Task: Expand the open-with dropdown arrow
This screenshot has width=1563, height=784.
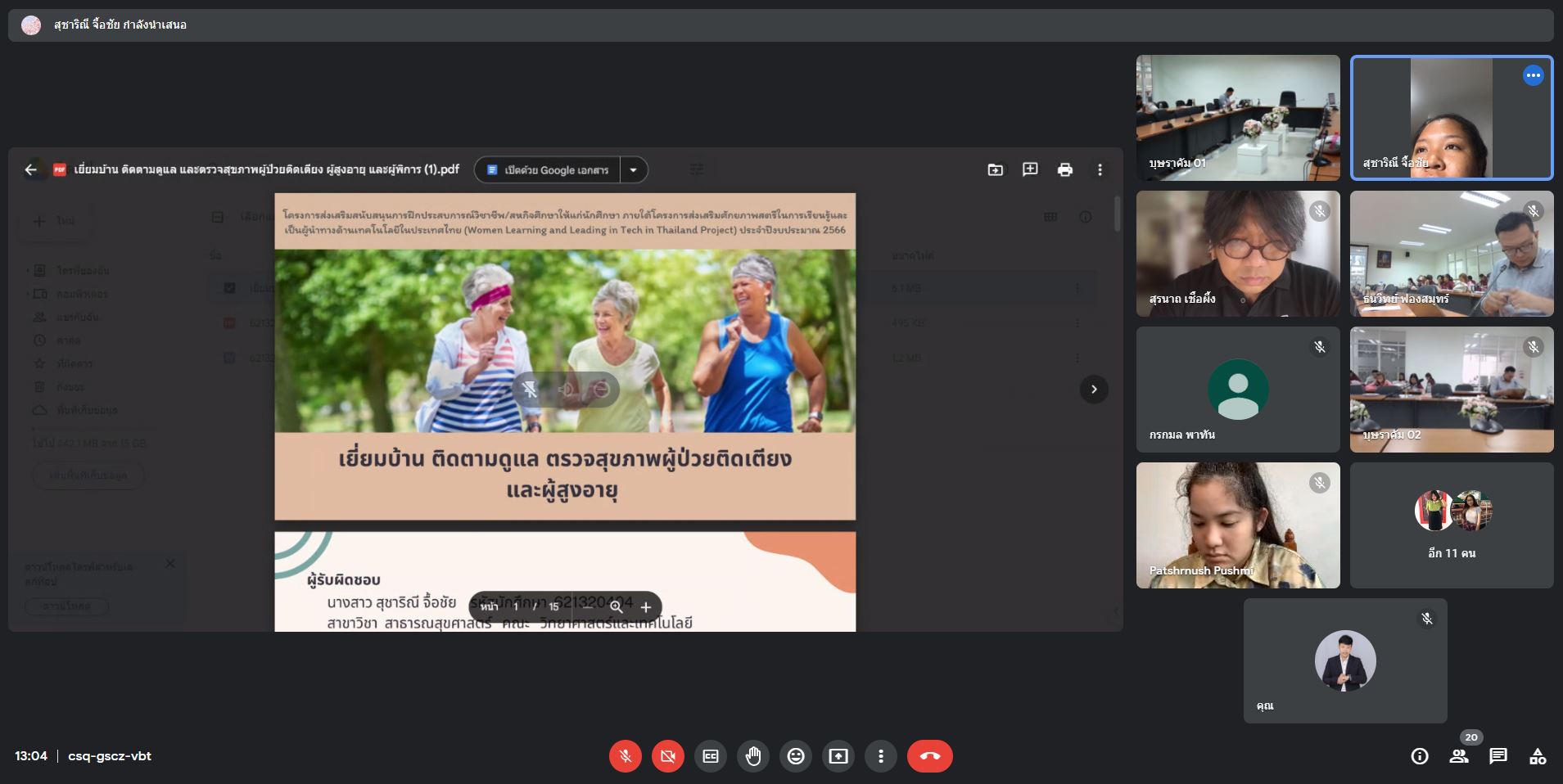Action: (x=633, y=170)
